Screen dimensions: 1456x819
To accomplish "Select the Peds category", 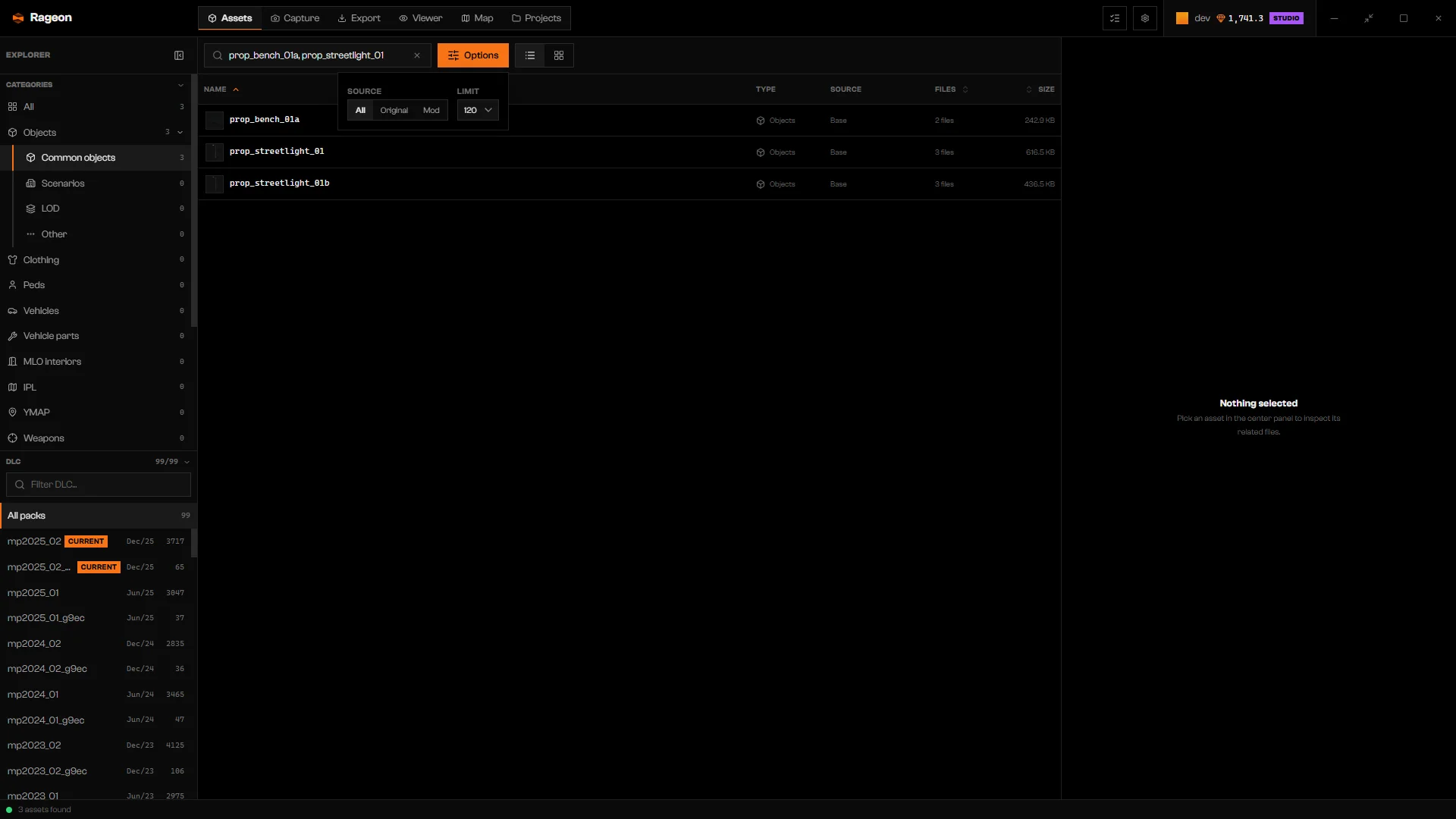I will pos(96,285).
